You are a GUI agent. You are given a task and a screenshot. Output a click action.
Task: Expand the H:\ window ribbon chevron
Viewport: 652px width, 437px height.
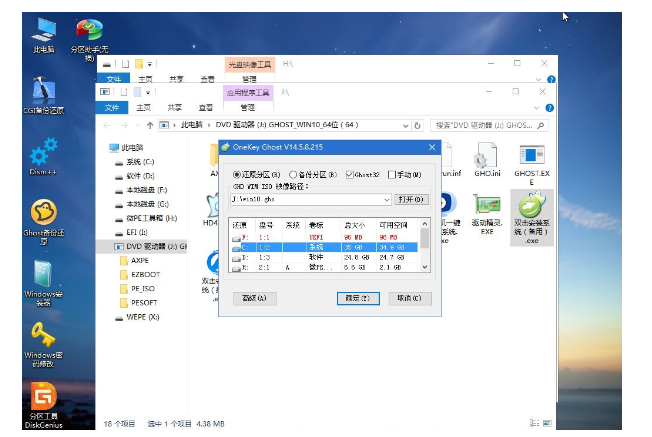[538, 79]
